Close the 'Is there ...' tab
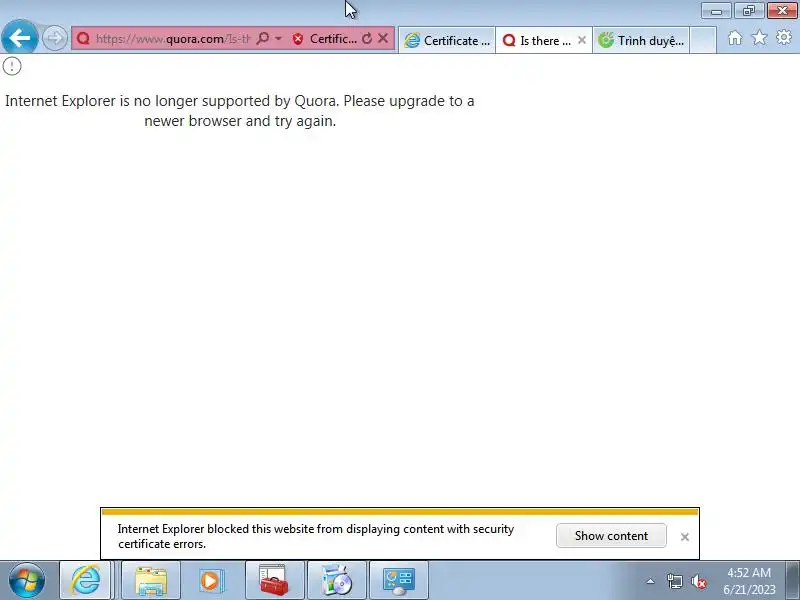Image resolution: width=800 pixels, height=600 pixels. [x=582, y=40]
